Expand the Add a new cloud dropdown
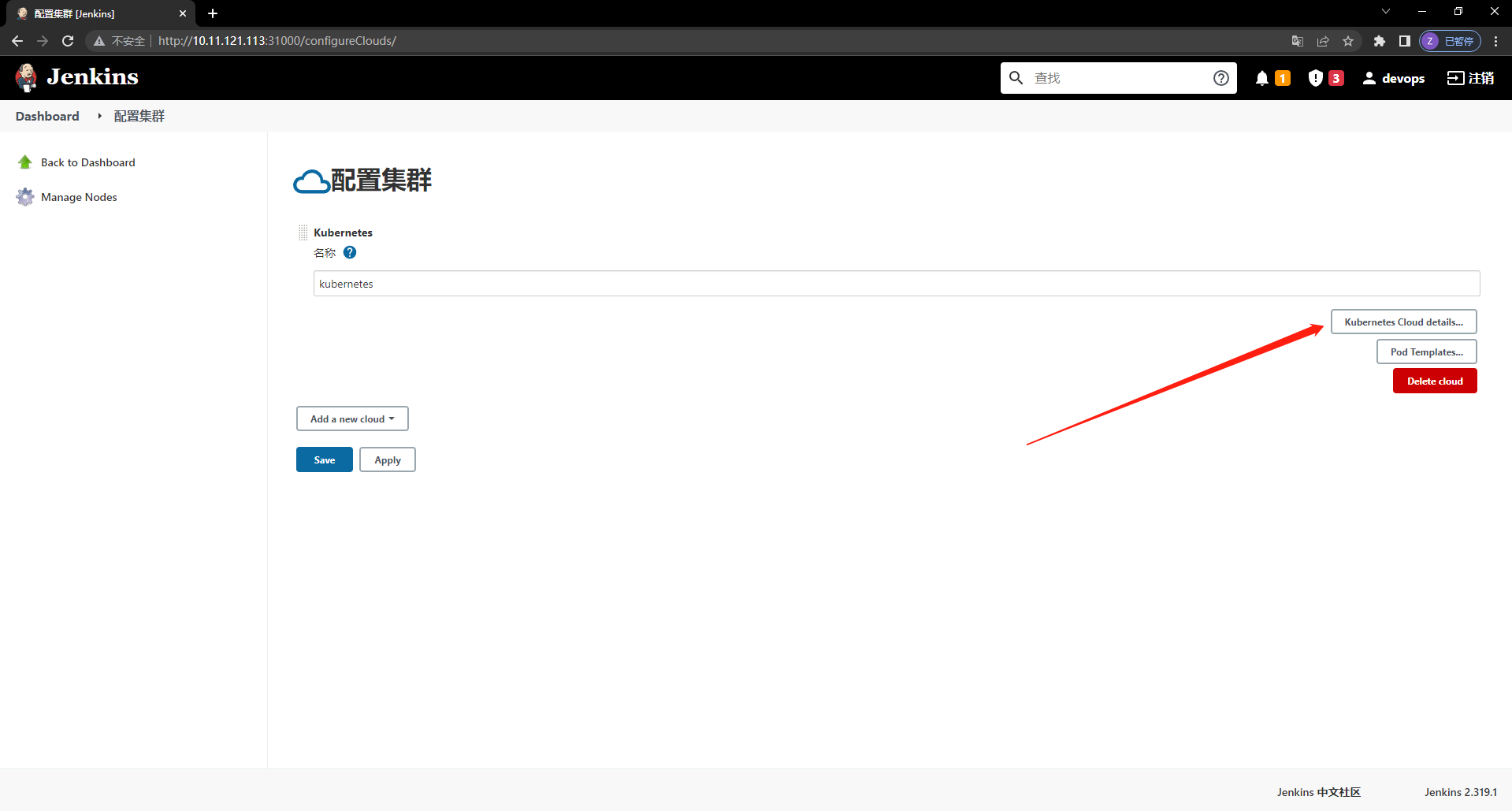The width and height of the screenshot is (1512, 811). (x=352, y=419)
